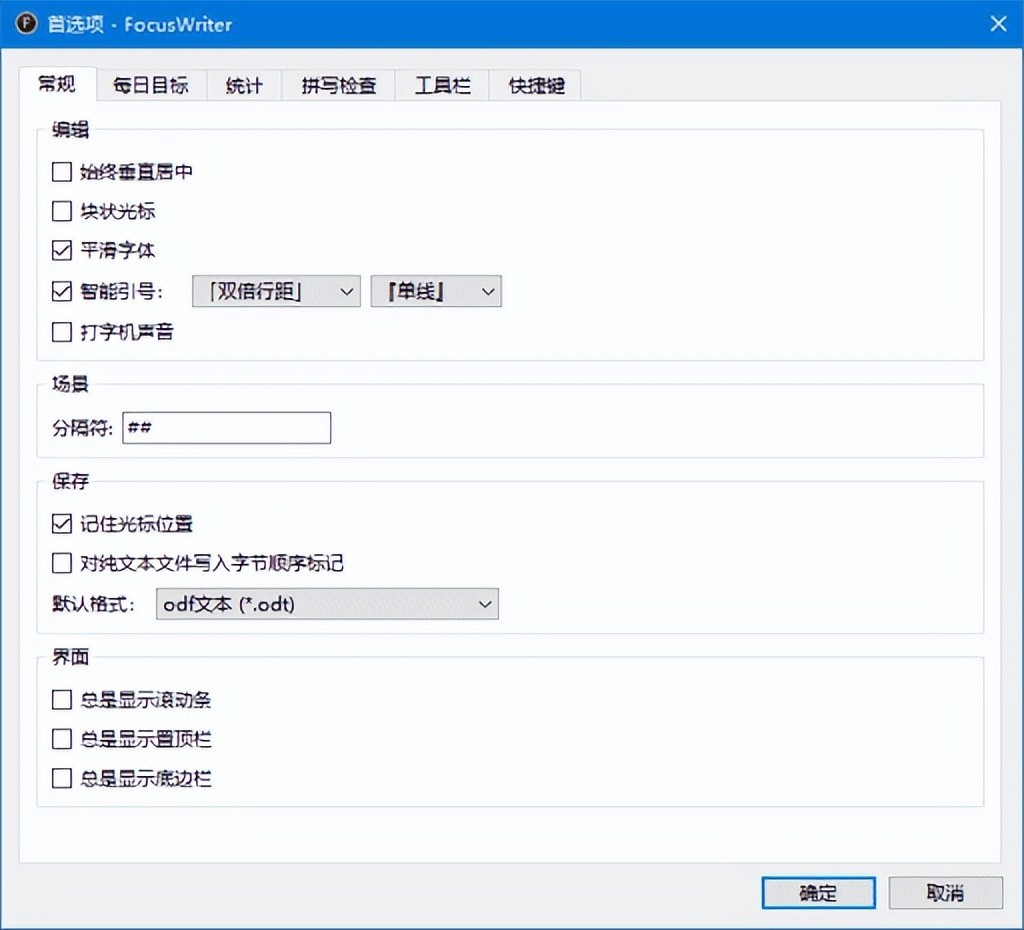1024x930 pixels.
Task: Open the 统计 tab
Action: 244,85
